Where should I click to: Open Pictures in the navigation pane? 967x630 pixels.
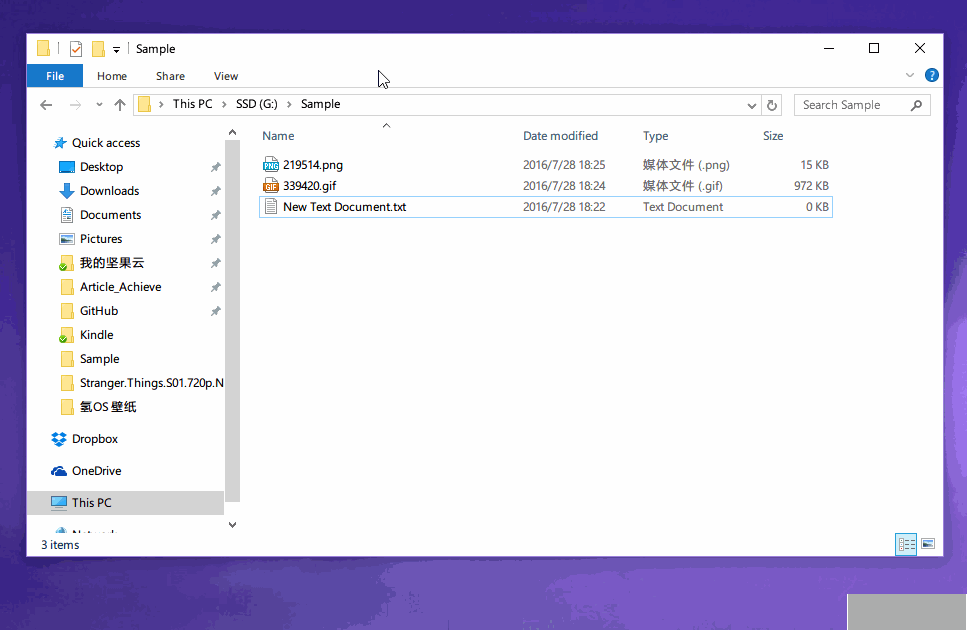click(x=101, y=239)
